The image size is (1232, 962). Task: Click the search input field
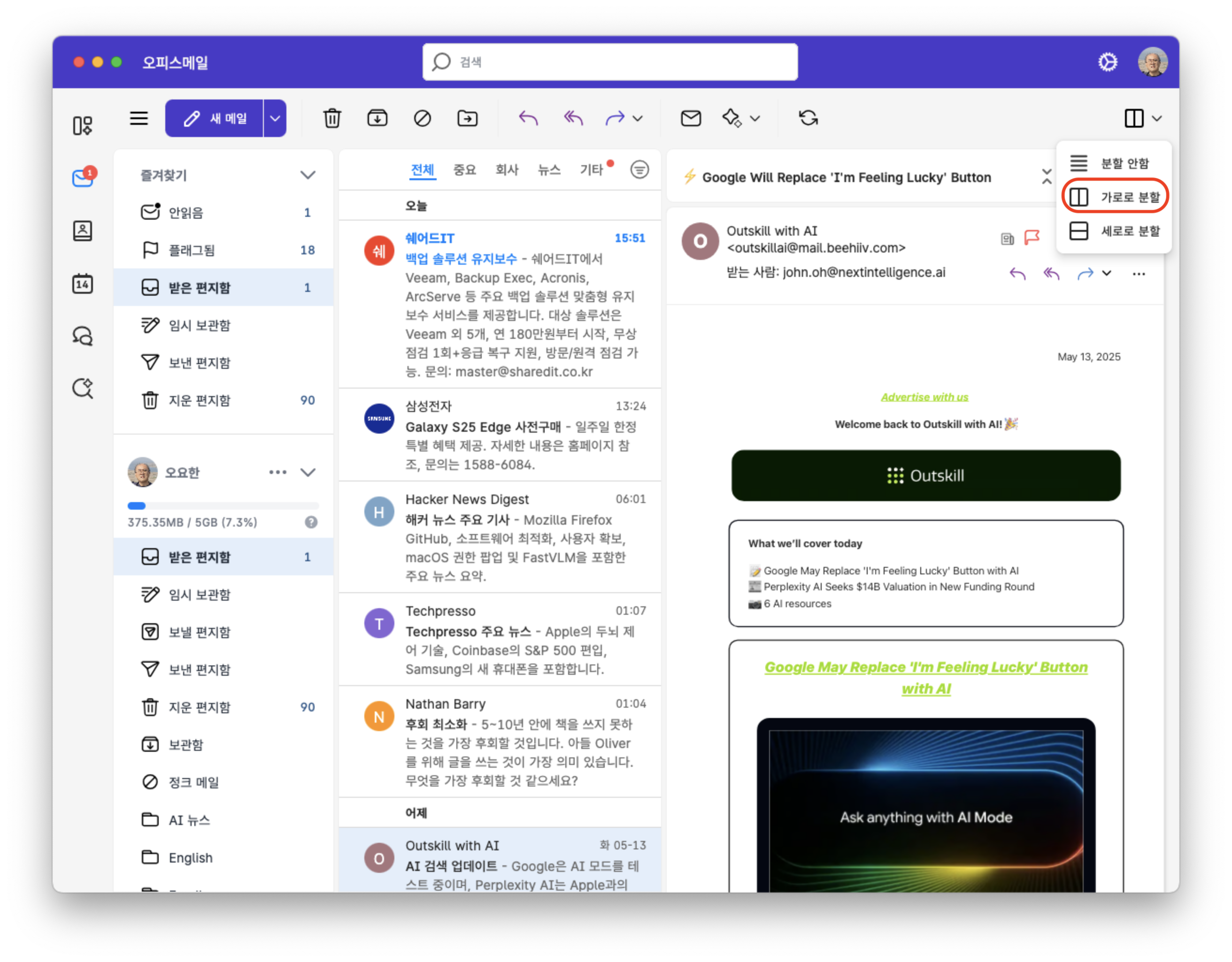[610, 62]
